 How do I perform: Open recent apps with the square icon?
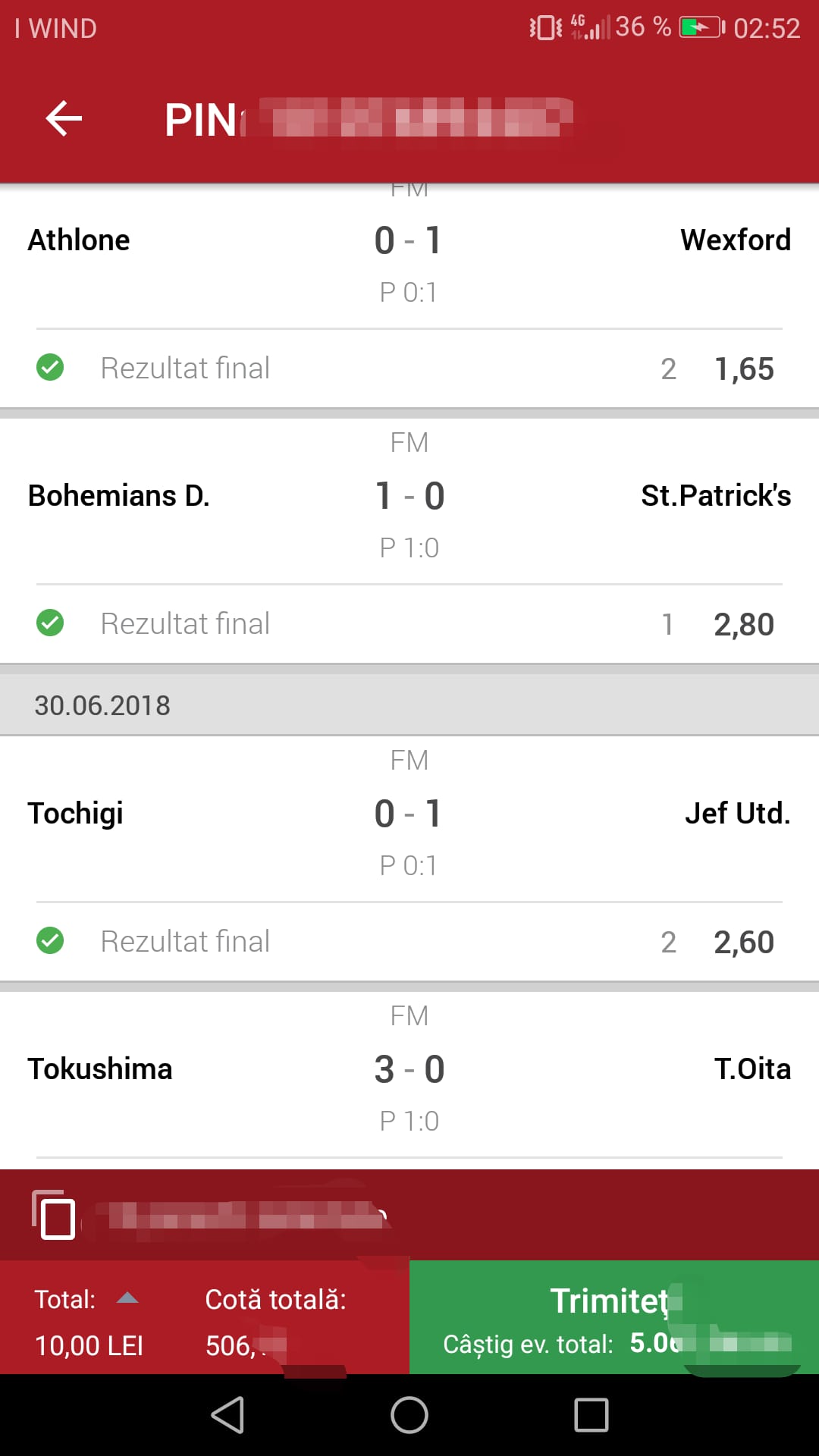(x=591, y=1415)
